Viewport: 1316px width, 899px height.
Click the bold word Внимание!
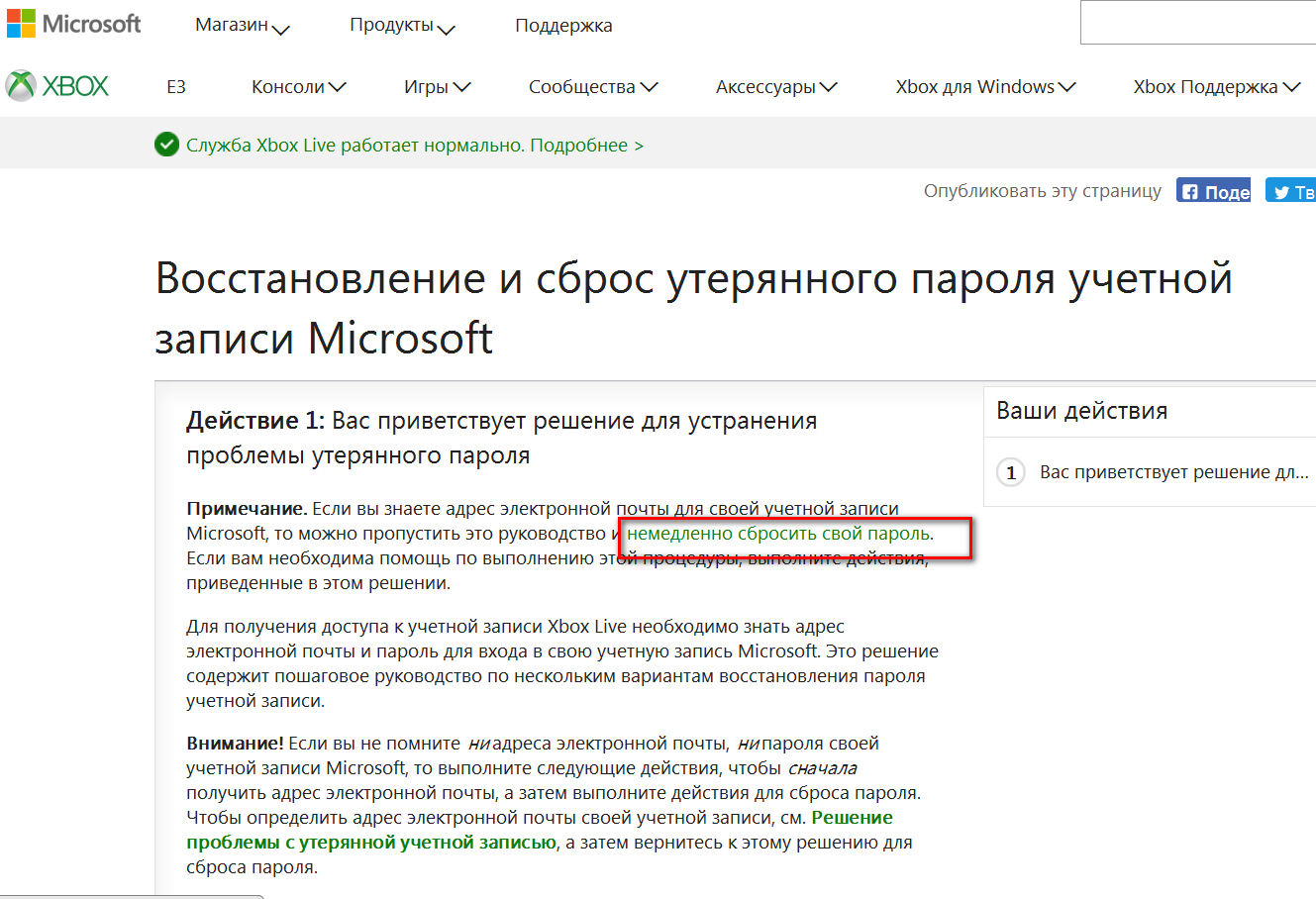(x=235, y=744)
